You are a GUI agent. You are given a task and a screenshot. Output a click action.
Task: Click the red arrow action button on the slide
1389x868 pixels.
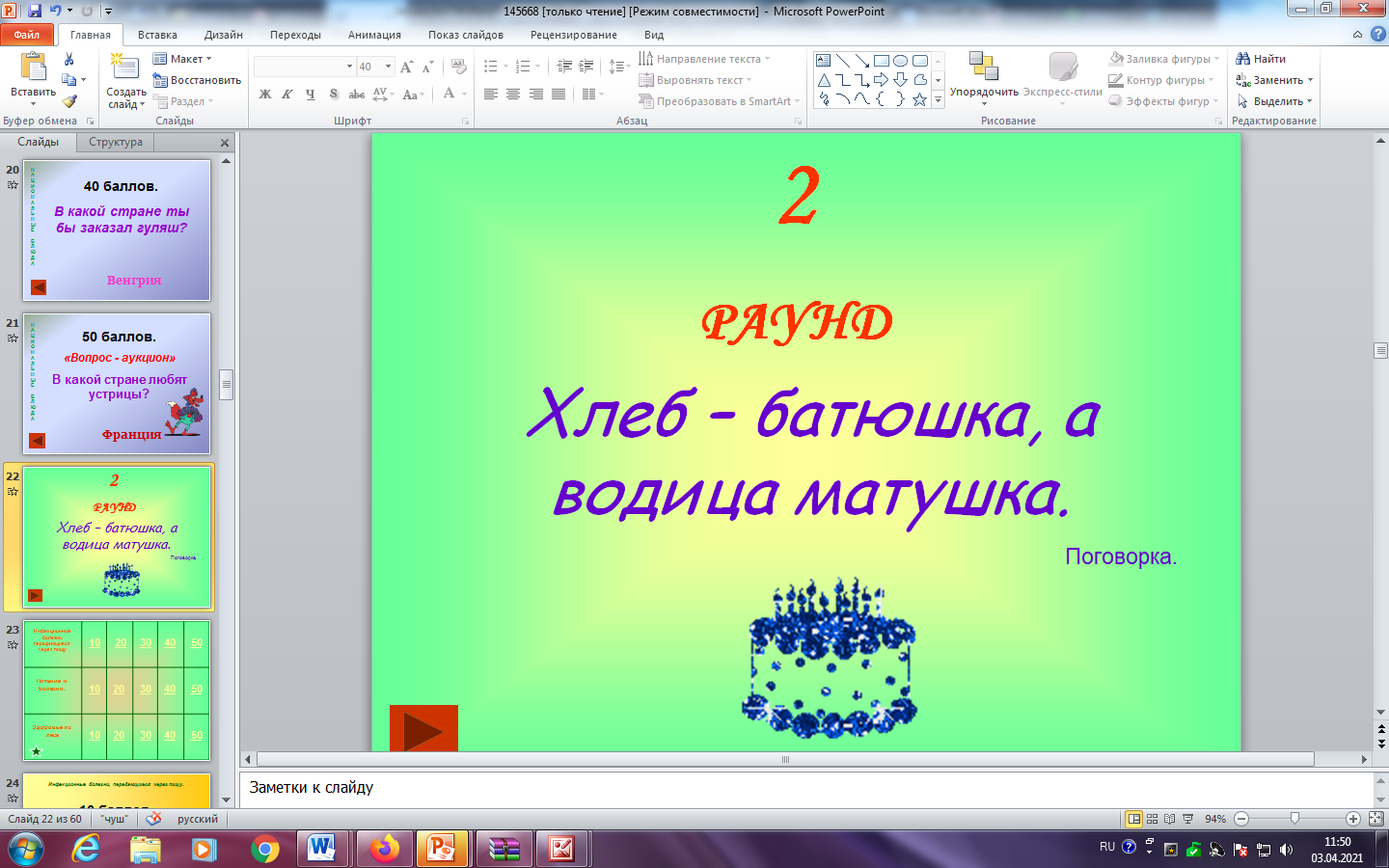(423, 728)
